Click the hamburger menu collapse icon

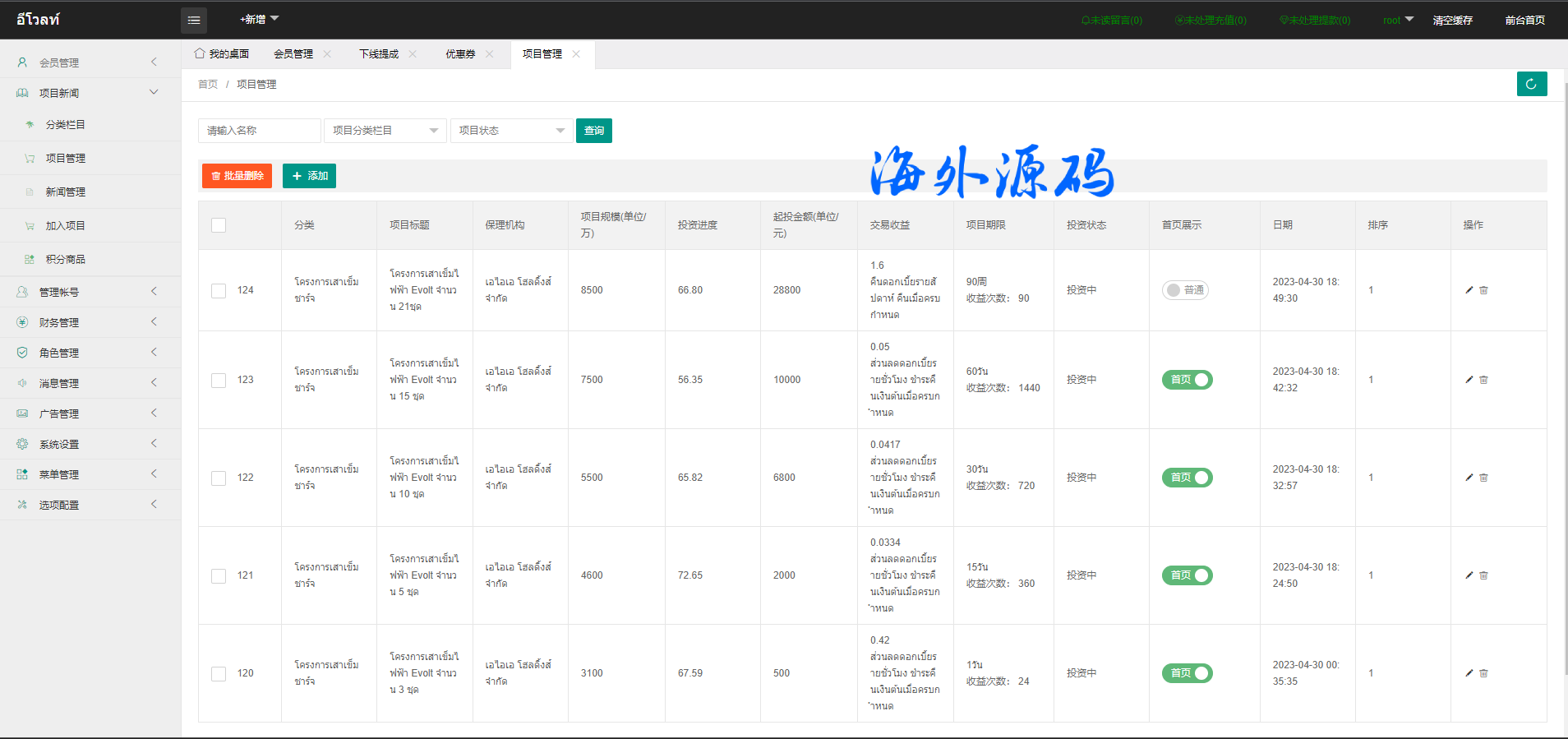click(194, 20)
